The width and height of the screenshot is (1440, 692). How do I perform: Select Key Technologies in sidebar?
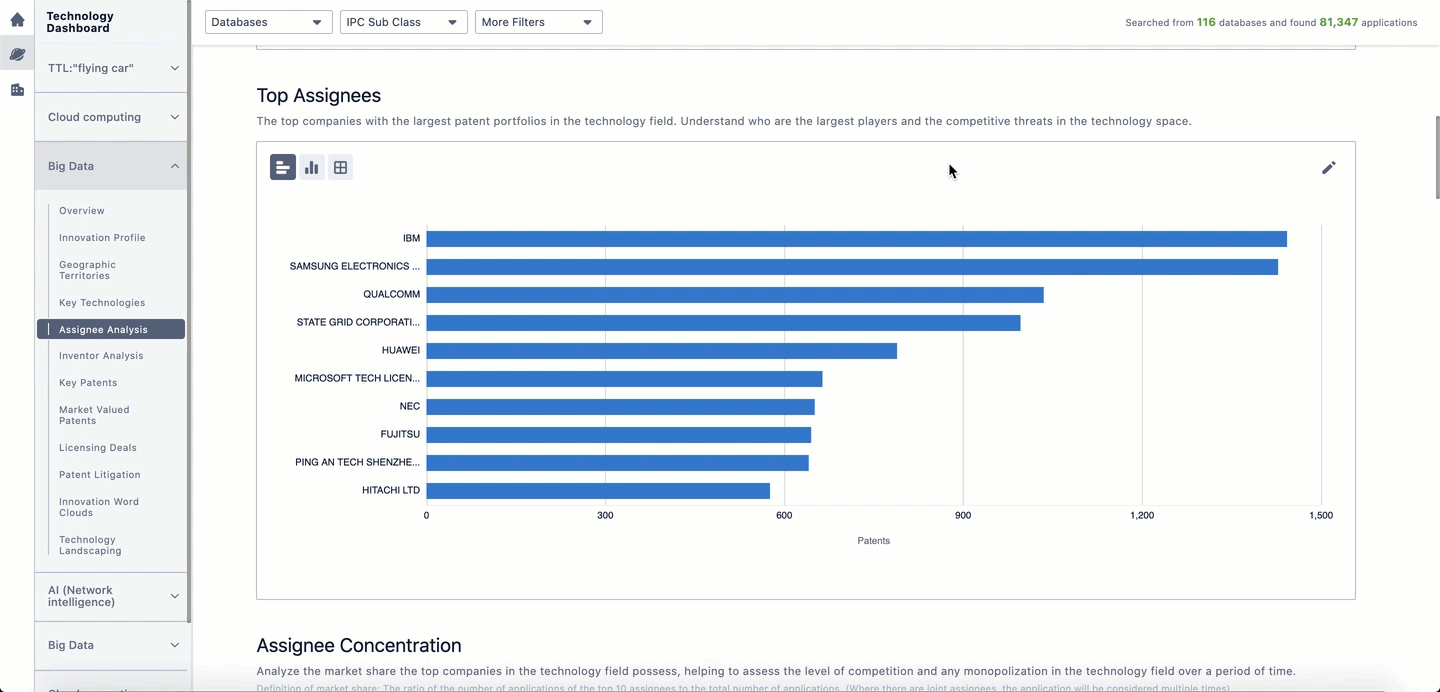point(102,303)
